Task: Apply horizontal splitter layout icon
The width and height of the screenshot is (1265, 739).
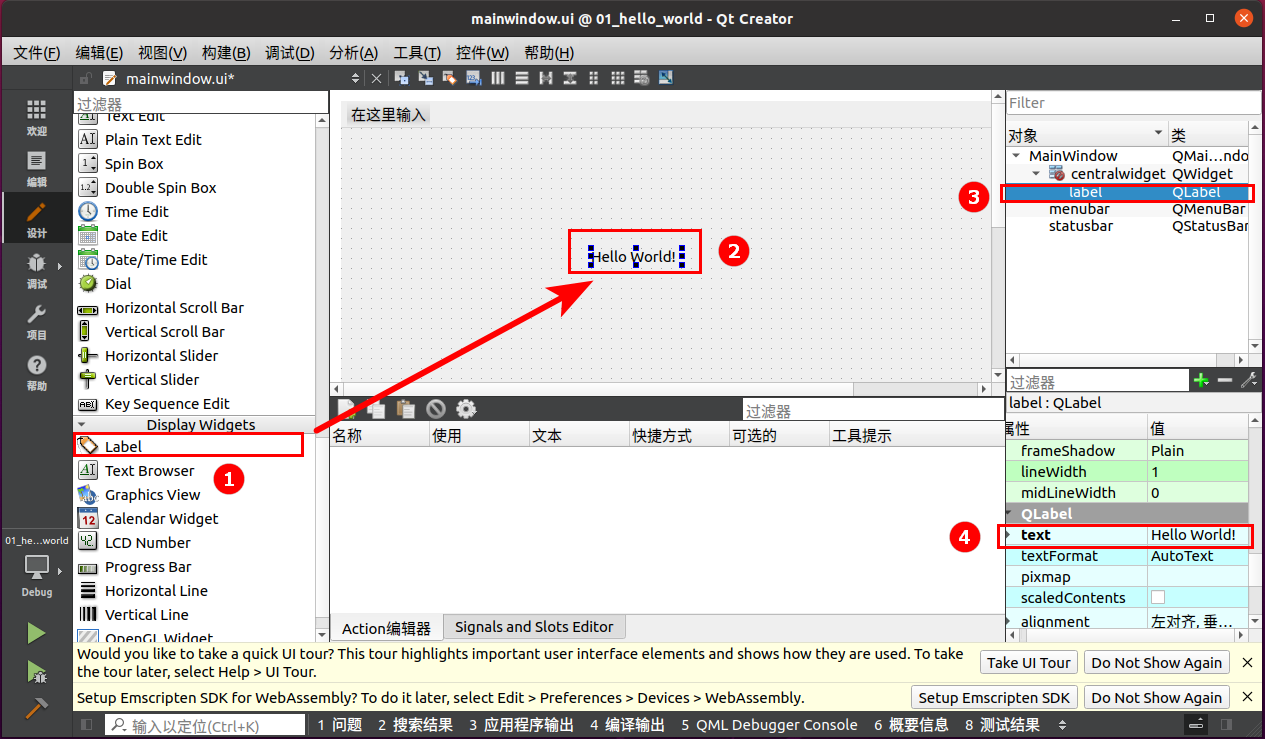Action: (x=546, y=78)
